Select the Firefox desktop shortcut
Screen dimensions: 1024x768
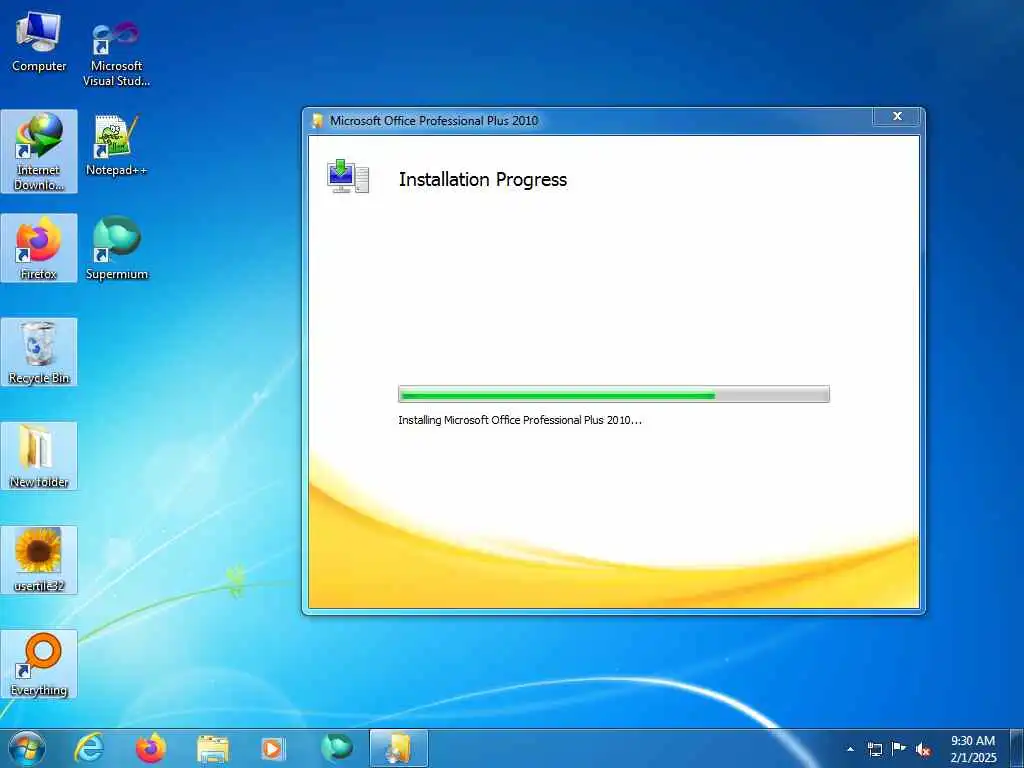pyautogui.click(x=39, y=248)
